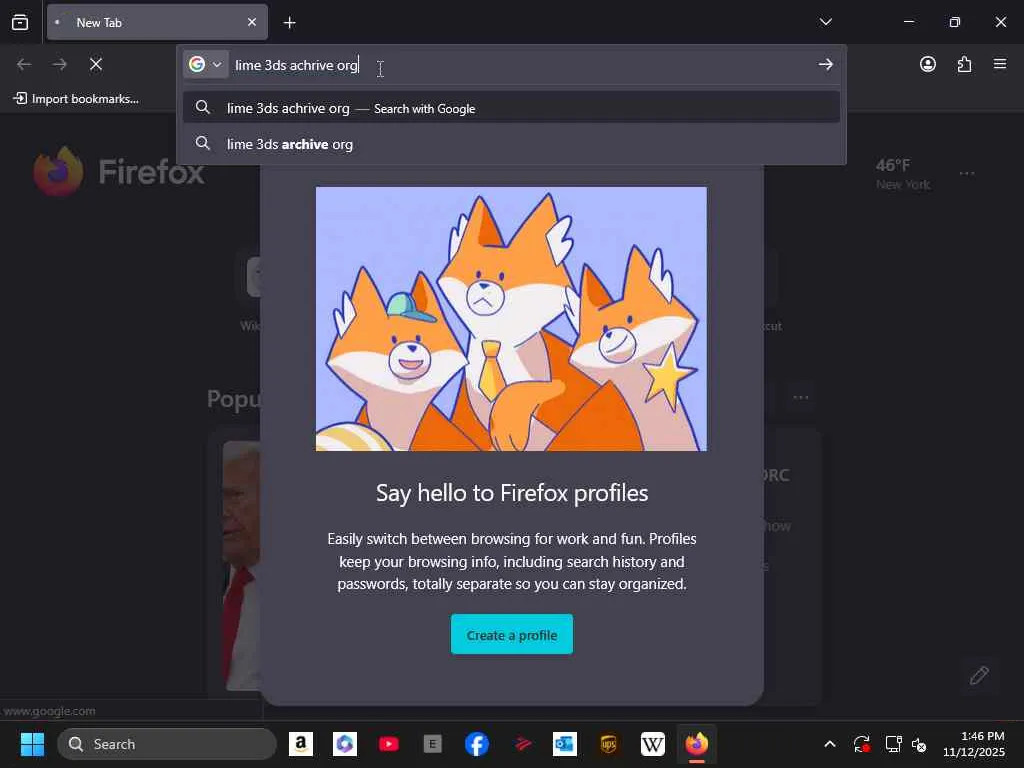
Task: Open Facebook from the taskbar
Action: coord(477,744)
